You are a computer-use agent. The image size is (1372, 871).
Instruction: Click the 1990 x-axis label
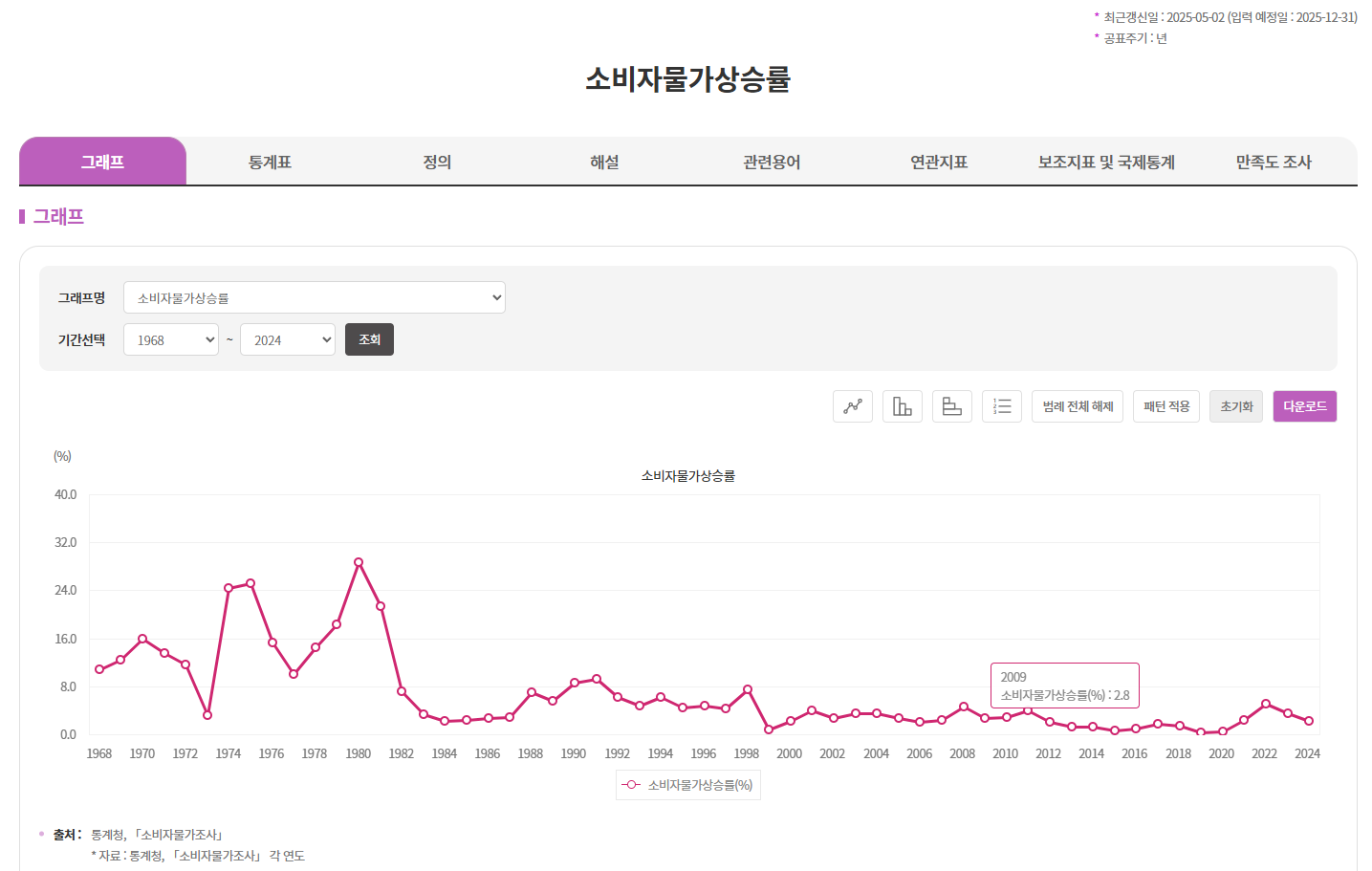coord(574,753)
